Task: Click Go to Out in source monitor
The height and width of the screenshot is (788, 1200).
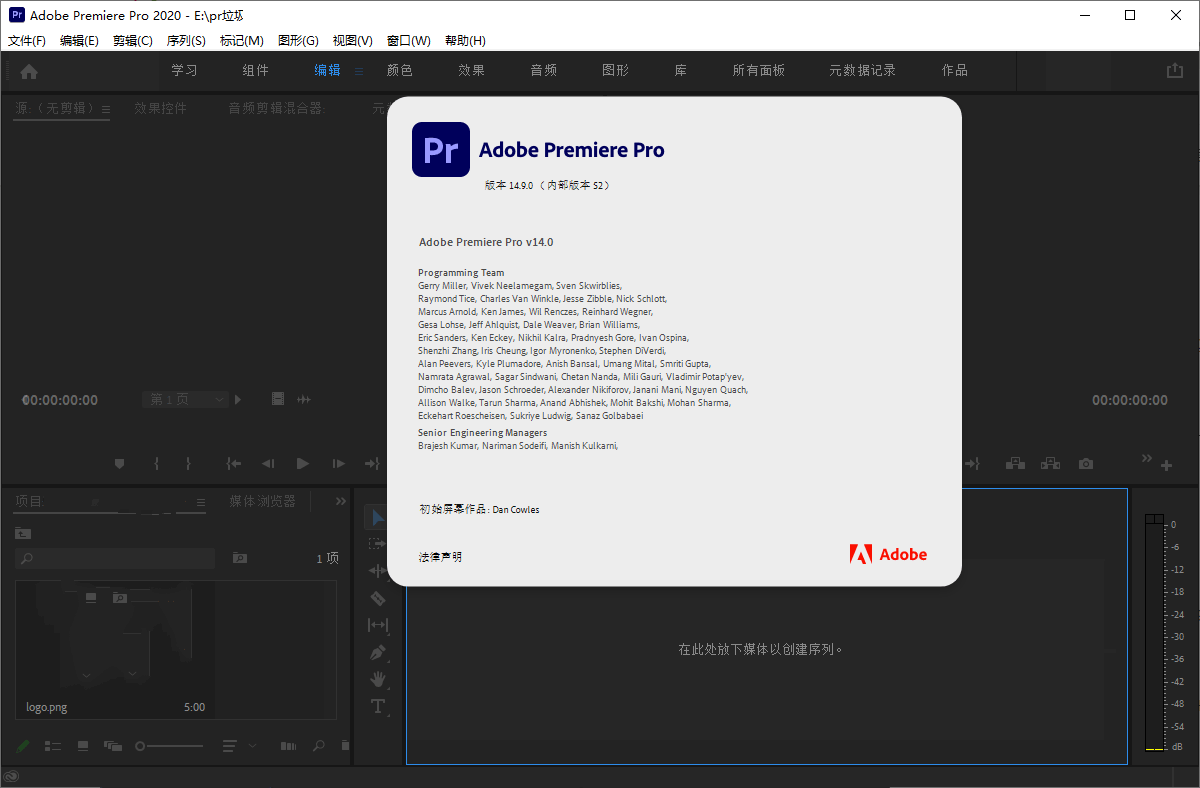Action: (x=372, y=464)
